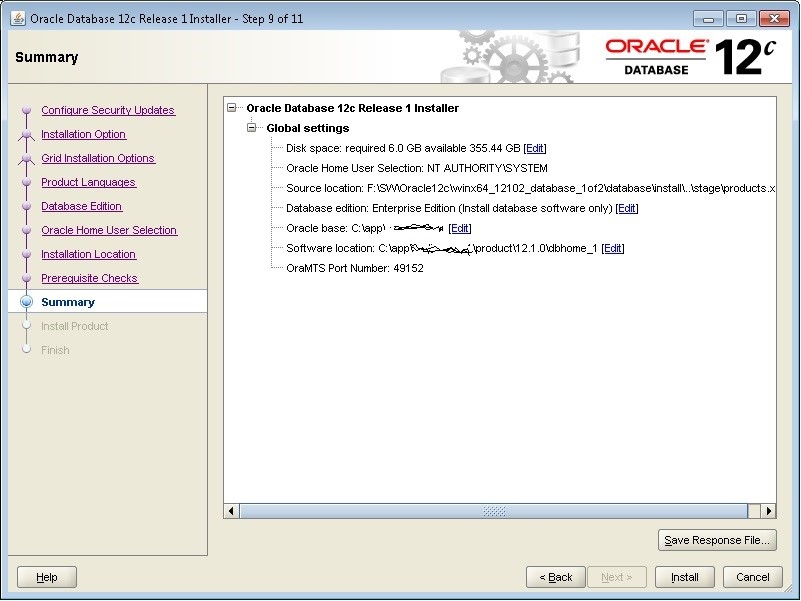Select the Oracle Home User Selection: NT AUTHORITY\SYSTEM row
This screenshot has width=801, height=601.
point(417,168)
